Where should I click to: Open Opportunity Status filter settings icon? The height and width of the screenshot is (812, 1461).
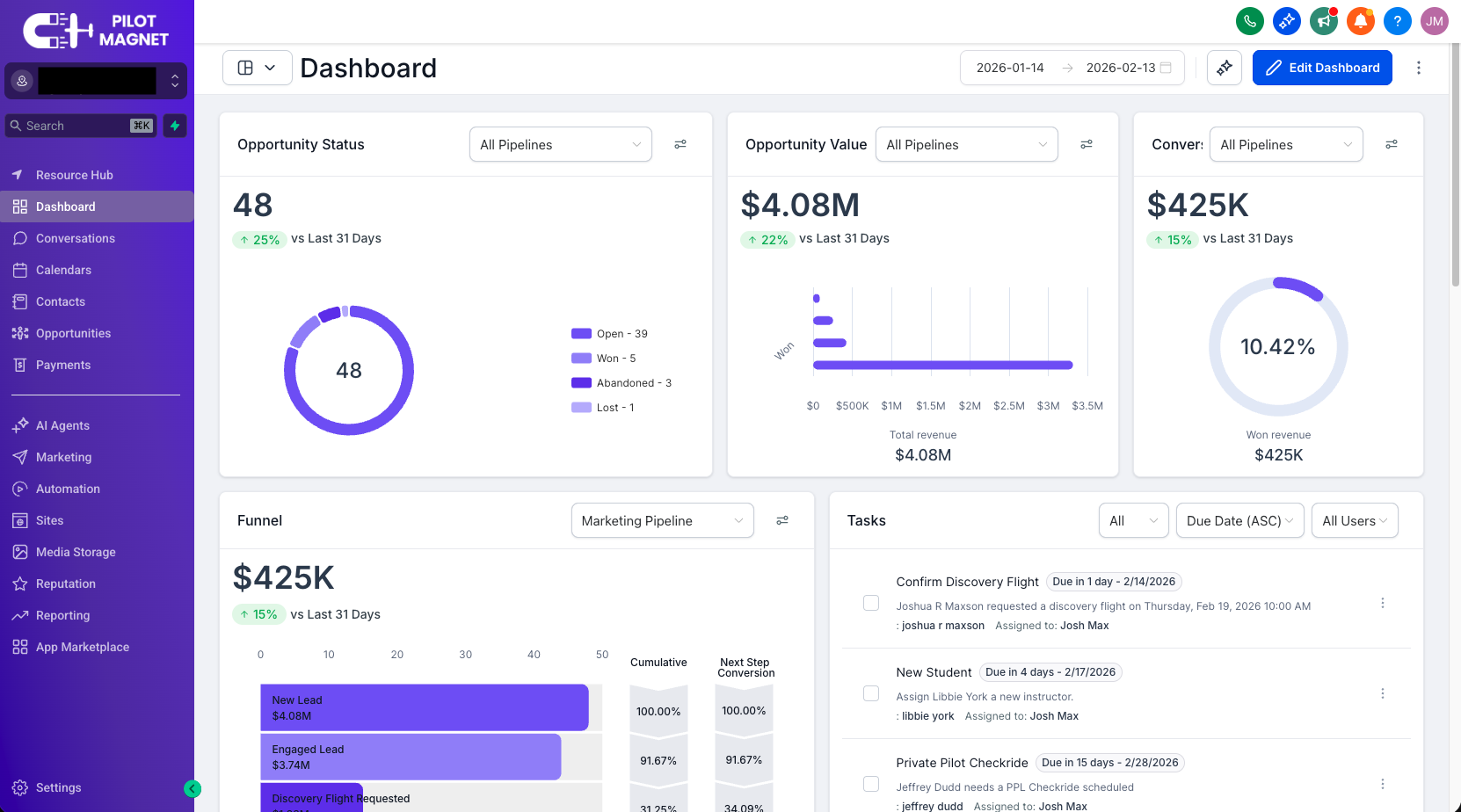coord(680,144)
